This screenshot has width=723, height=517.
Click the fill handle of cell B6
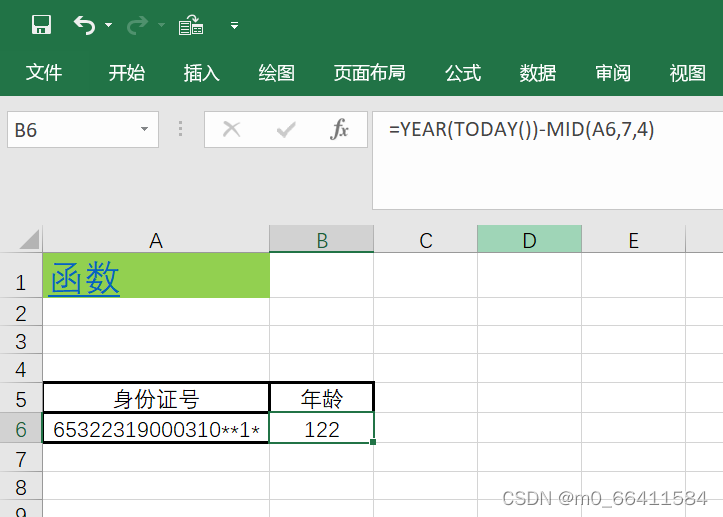point(373,442)
